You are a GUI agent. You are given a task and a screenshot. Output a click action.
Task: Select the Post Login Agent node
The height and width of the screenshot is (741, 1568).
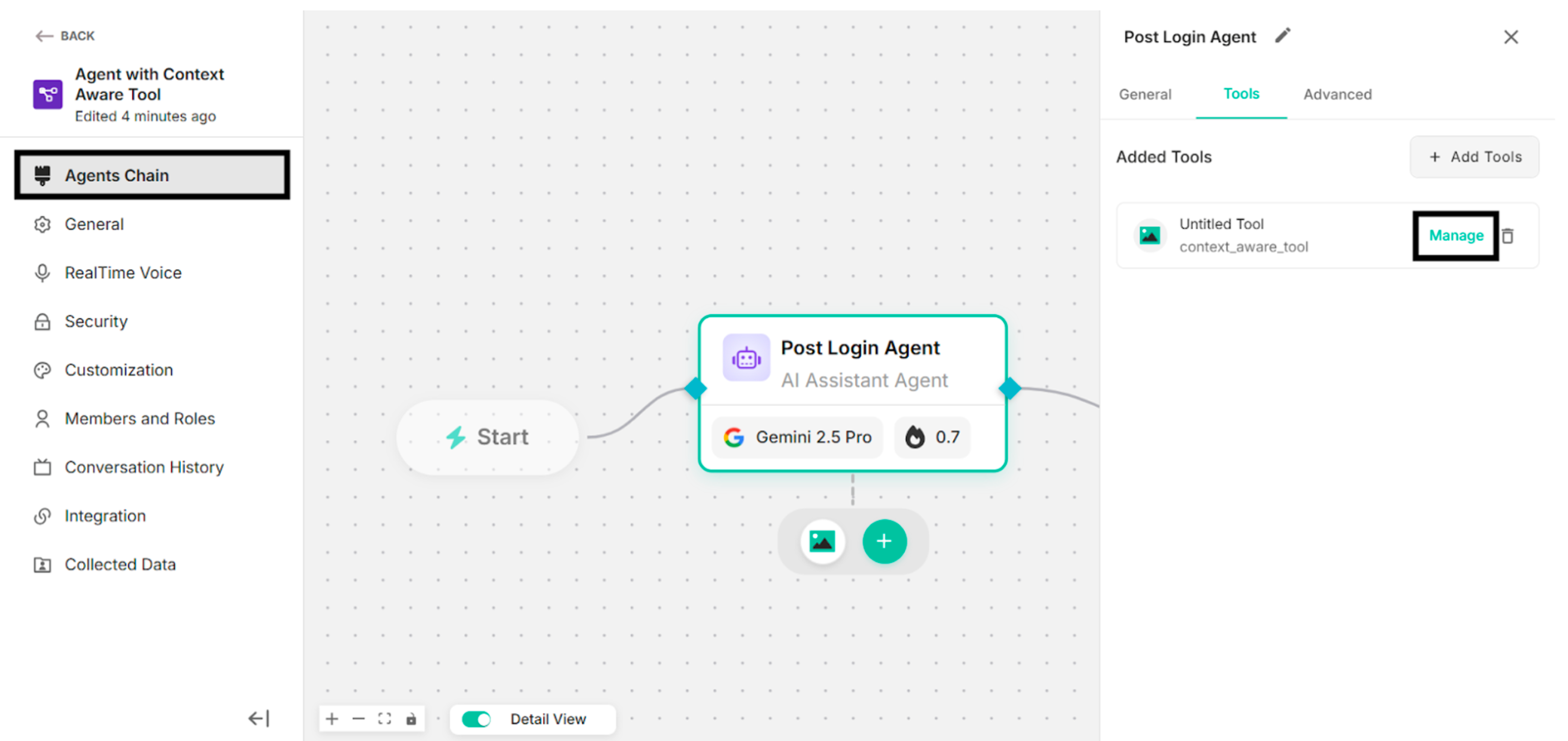coord(852,393)
